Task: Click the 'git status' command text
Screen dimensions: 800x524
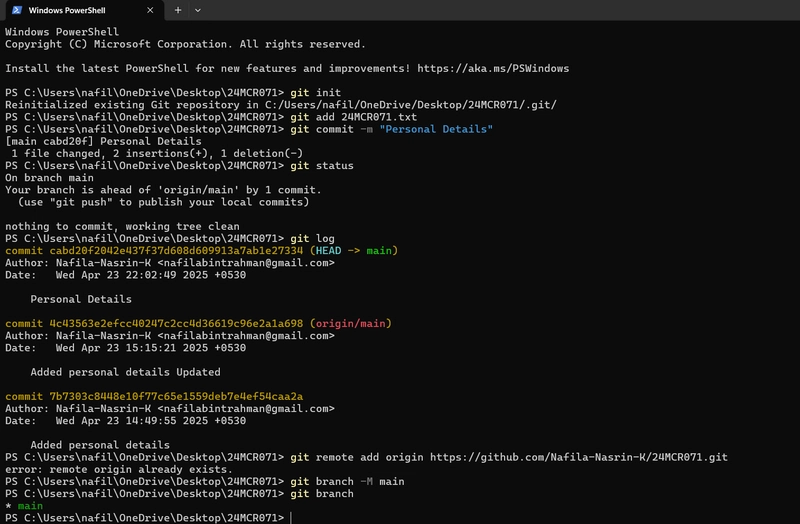Action: pos(322,166)
